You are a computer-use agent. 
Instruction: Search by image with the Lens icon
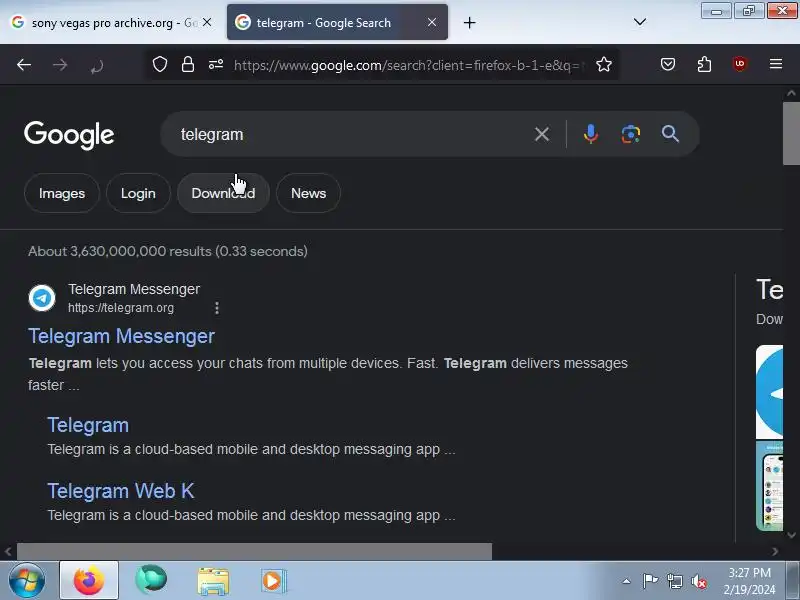click(x=631, y=134)
